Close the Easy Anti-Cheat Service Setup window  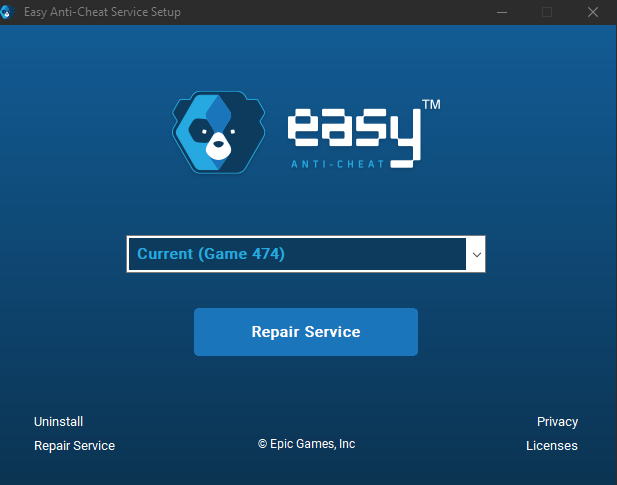pyautogui.click(x=593, y=12)
